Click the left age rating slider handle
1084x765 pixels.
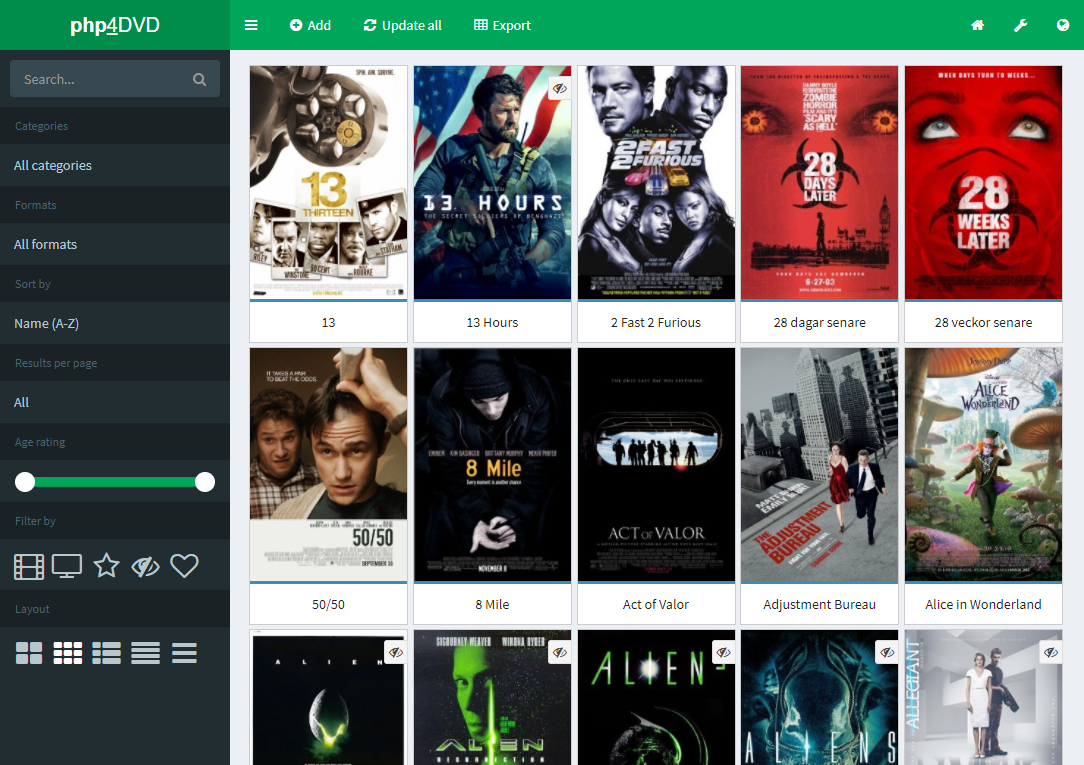point(25,482)
